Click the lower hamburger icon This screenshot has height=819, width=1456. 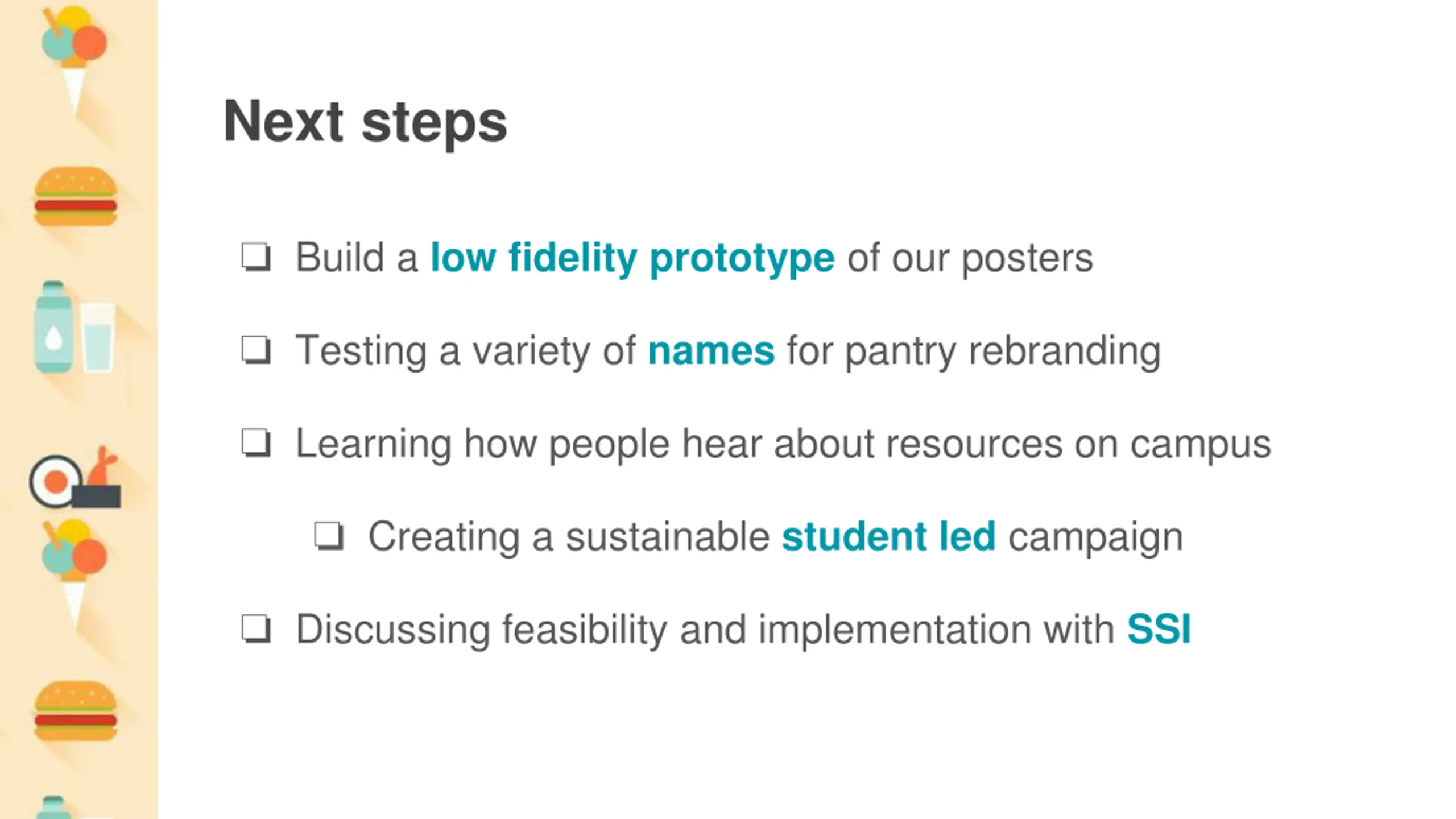click(76, 711)
